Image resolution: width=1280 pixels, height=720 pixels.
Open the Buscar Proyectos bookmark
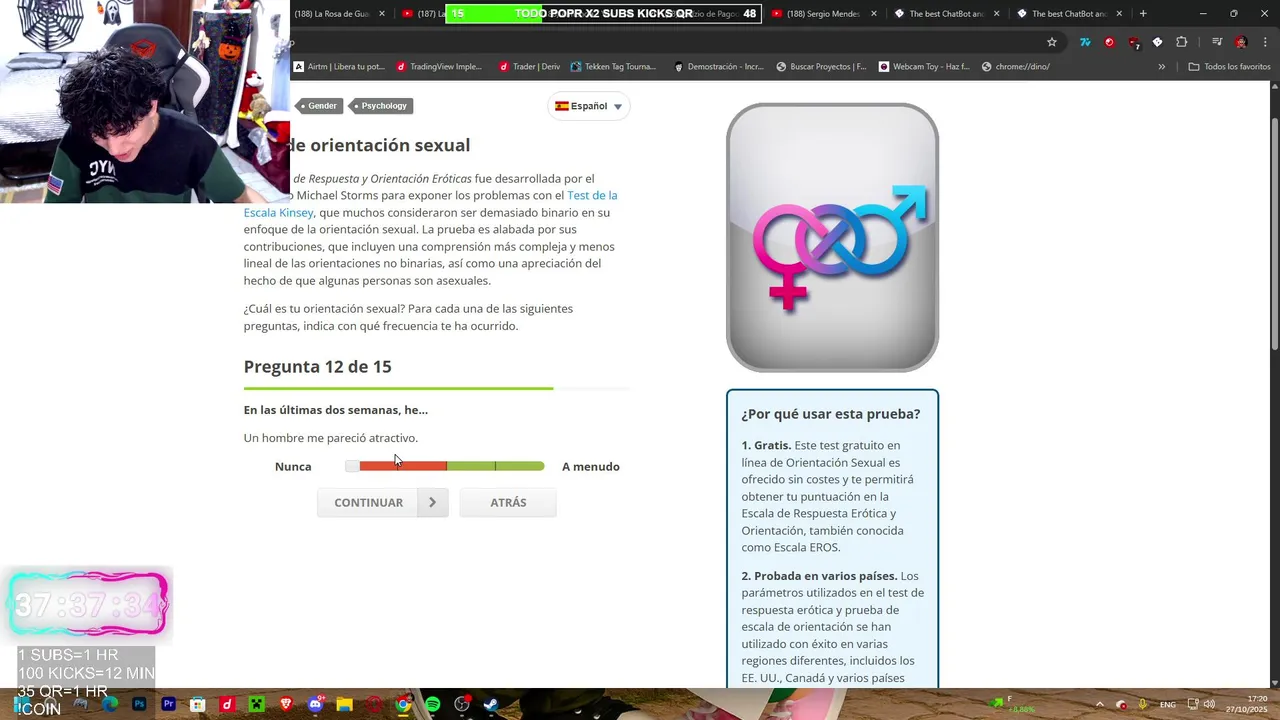pos(821,67)
